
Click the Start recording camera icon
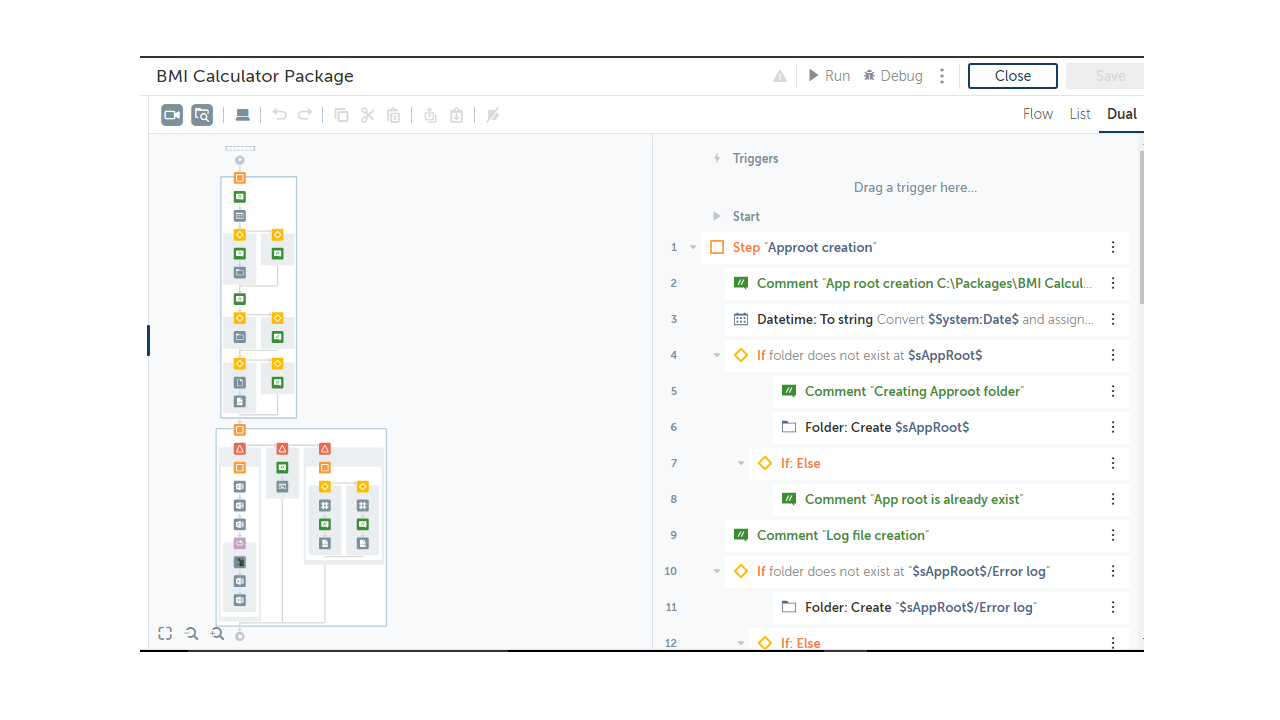pyautogui.click(x=172, y=115)
